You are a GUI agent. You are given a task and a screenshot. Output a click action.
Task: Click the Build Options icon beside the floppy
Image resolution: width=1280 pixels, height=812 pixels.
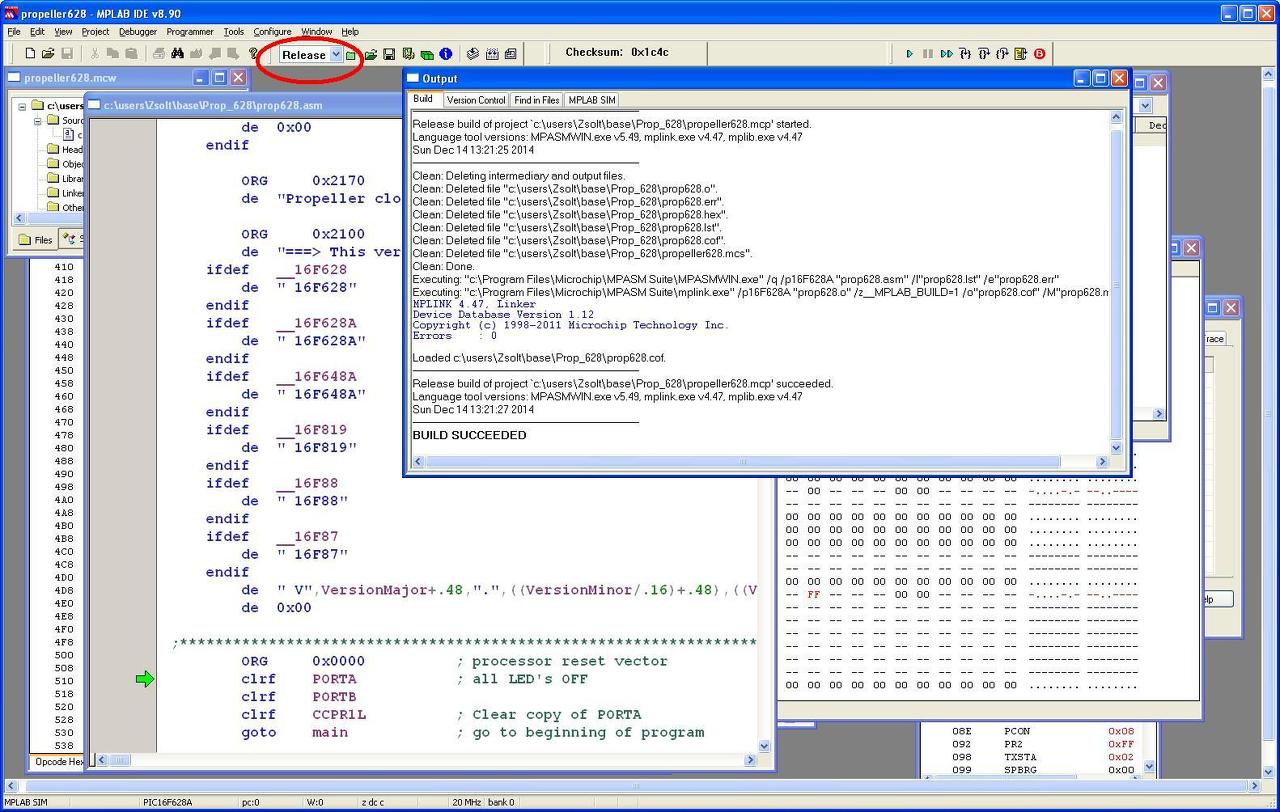click(408, 55)
